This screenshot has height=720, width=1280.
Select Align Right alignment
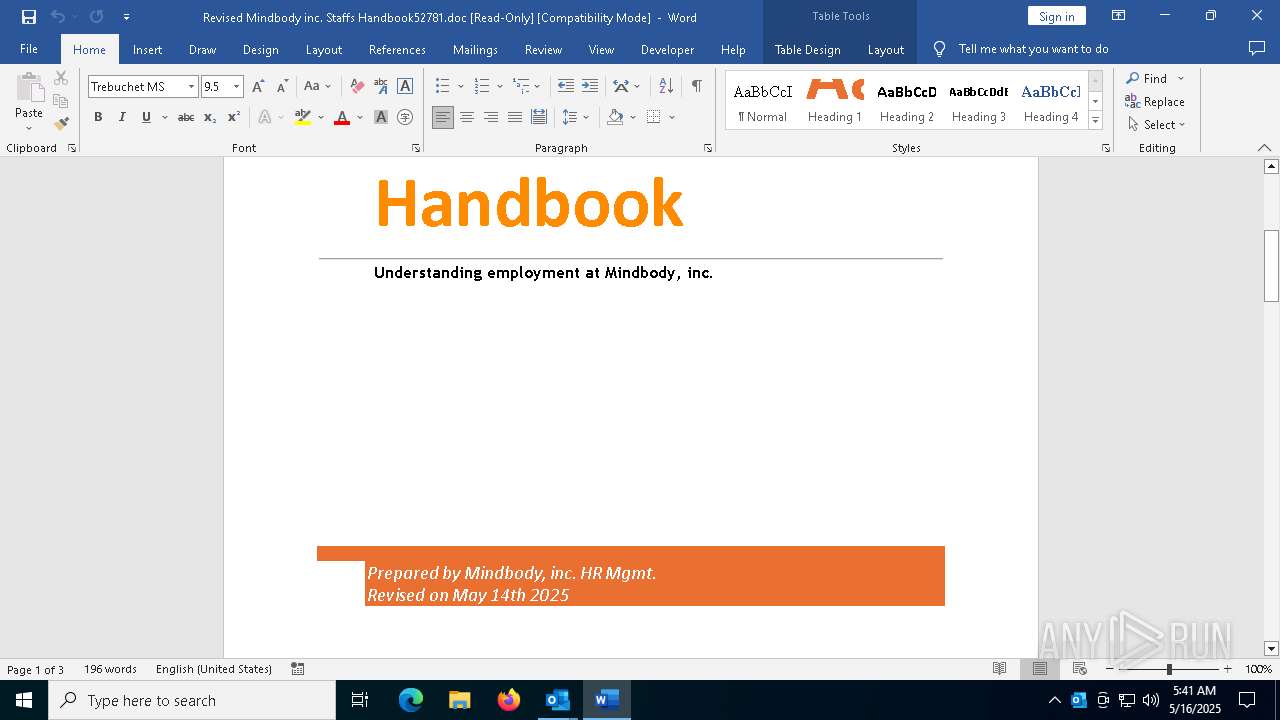pos(491,117)
